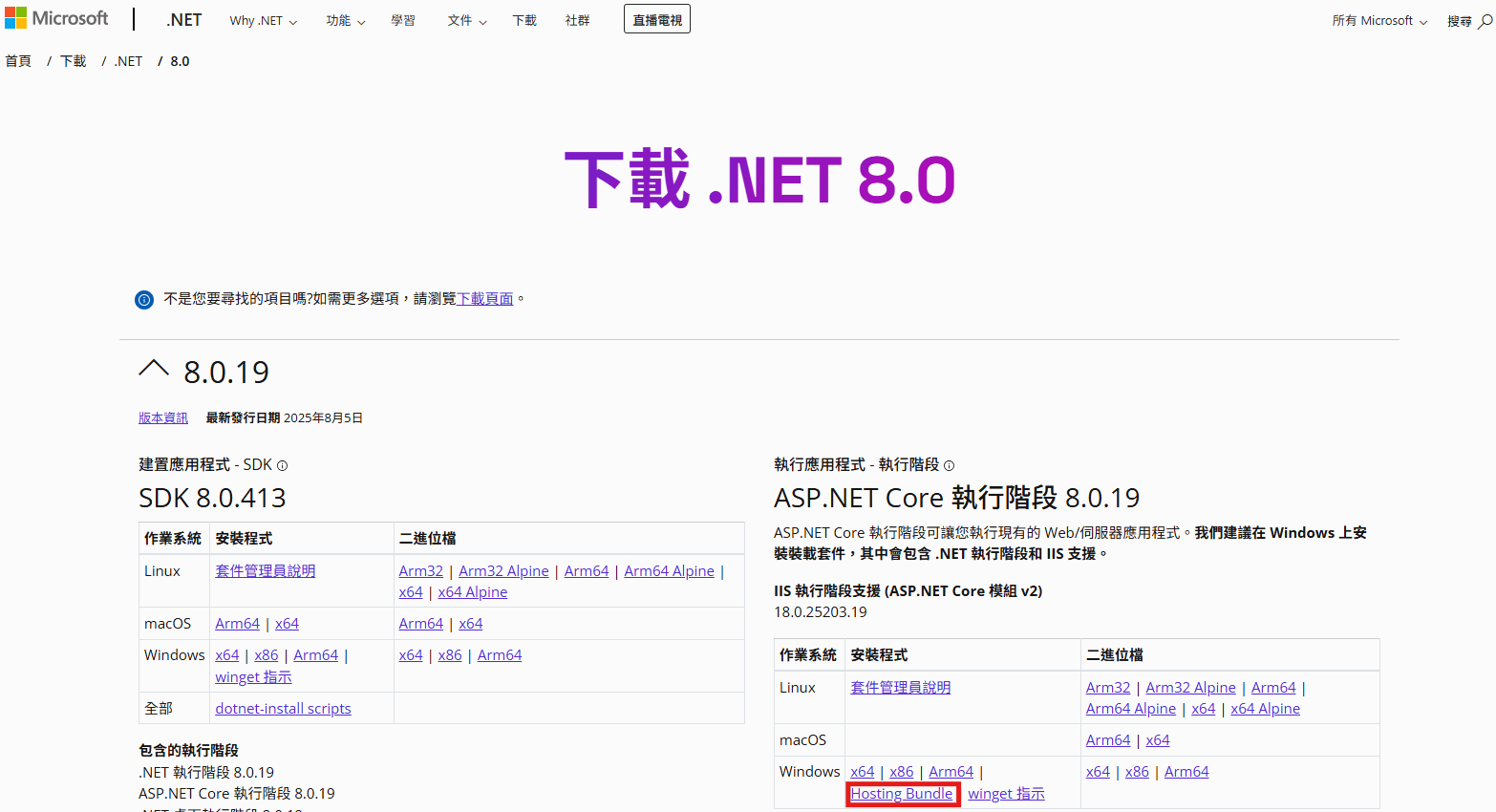This screenshot has width=1496, height=812.
Task: Click the search magnifier icon
Action: pyautogui.click(x=1485, y=21)
